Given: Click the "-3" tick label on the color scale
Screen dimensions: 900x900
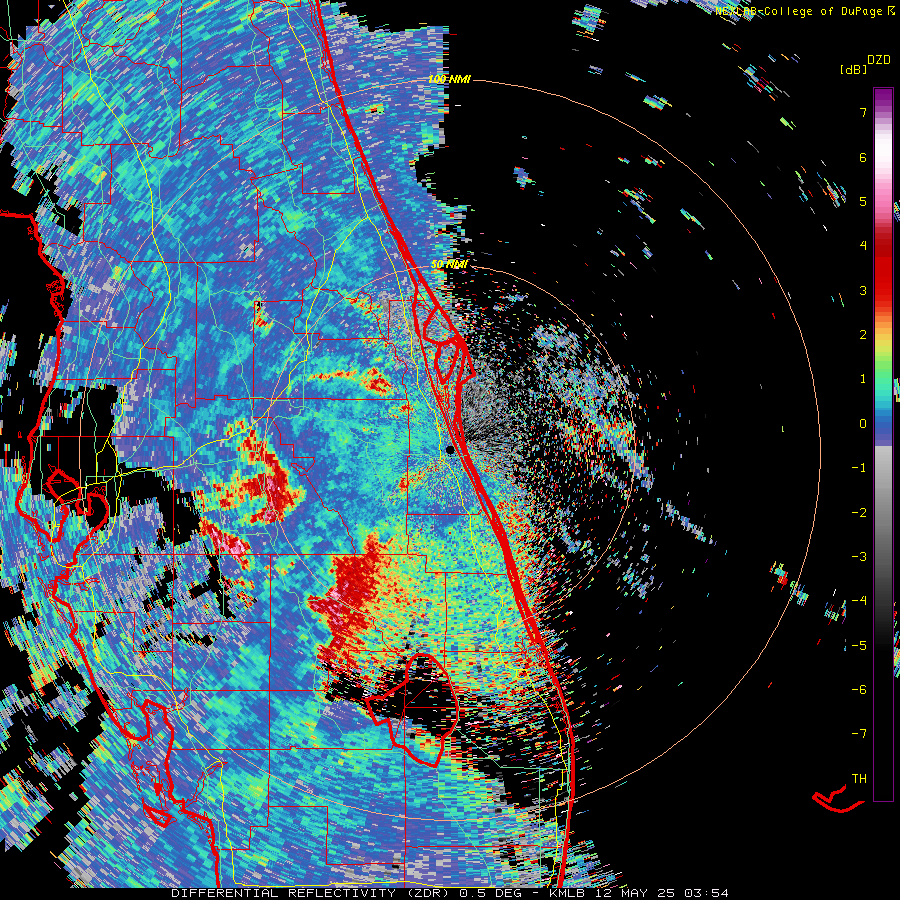Looking at the screenshot, I should (859, 557).
